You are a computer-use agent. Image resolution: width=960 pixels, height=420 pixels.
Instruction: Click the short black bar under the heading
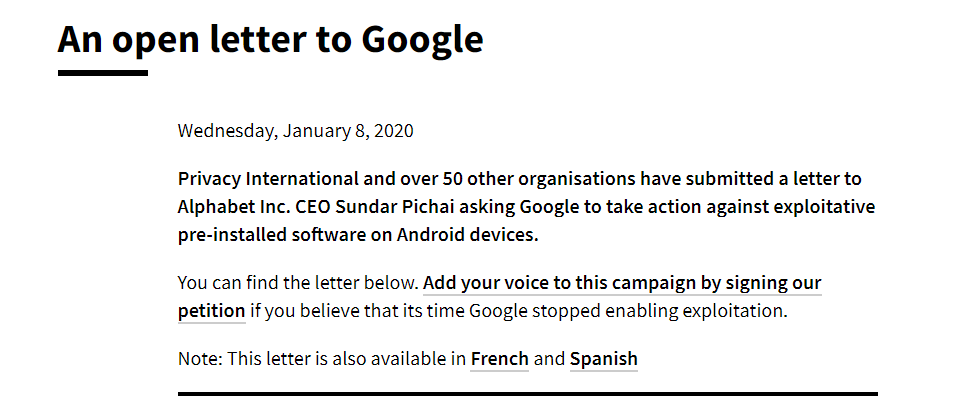point(103,73)
